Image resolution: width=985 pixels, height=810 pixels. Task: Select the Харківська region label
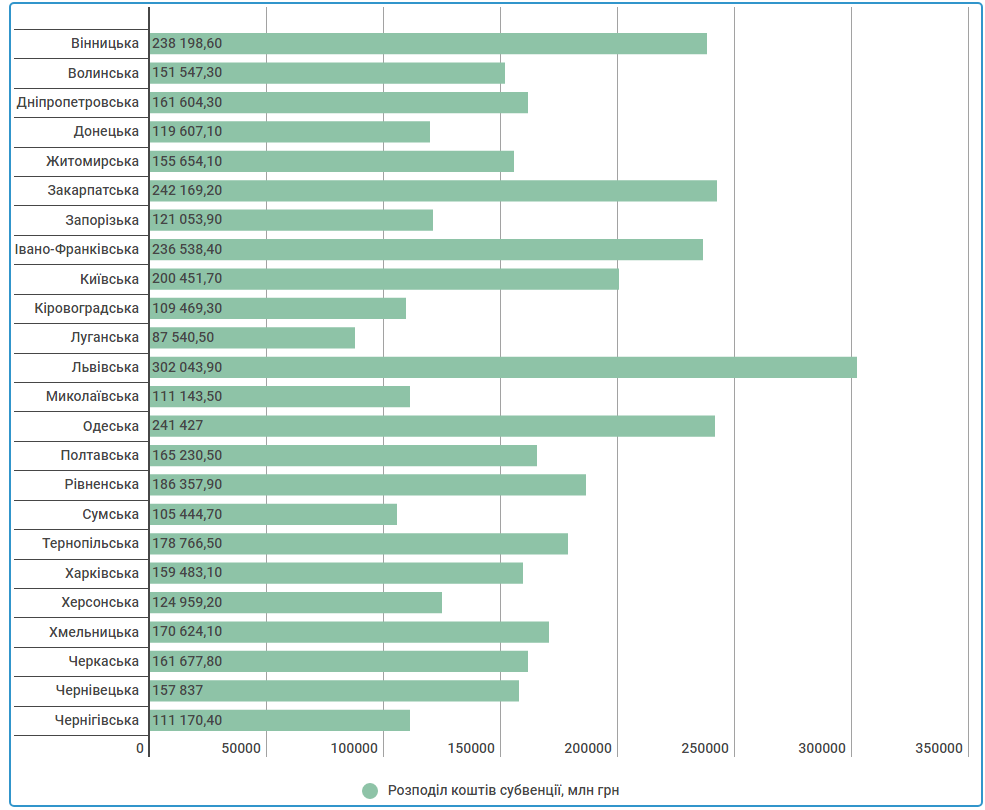click(101, 573)
